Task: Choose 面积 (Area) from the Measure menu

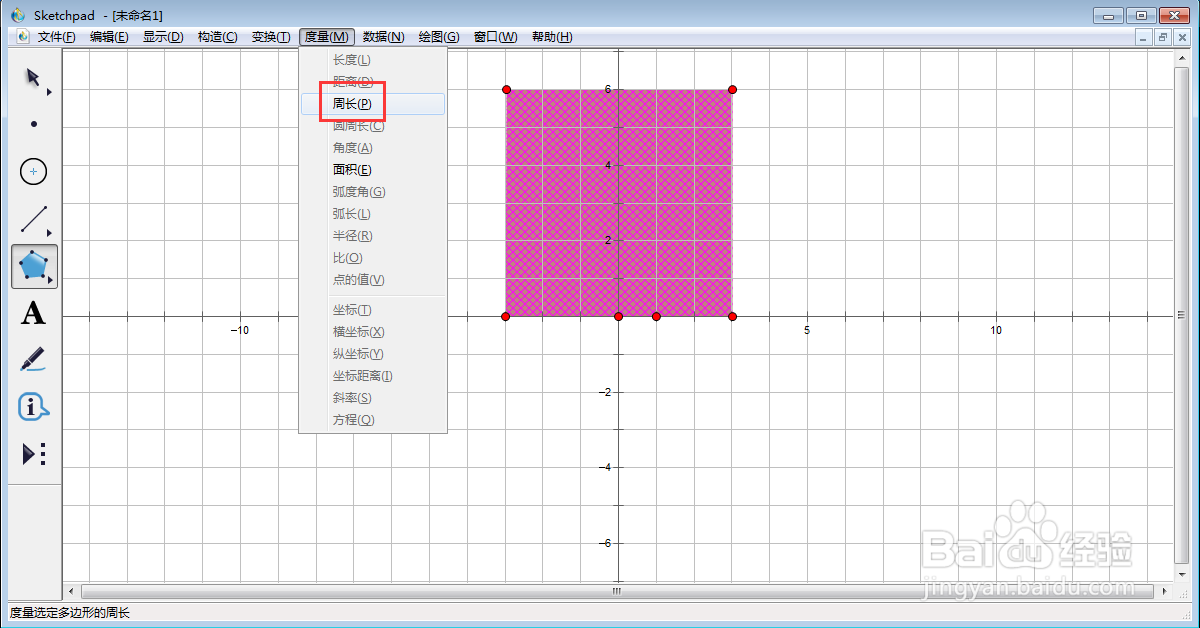Action: pyautogui.click(x=351, y=169)
